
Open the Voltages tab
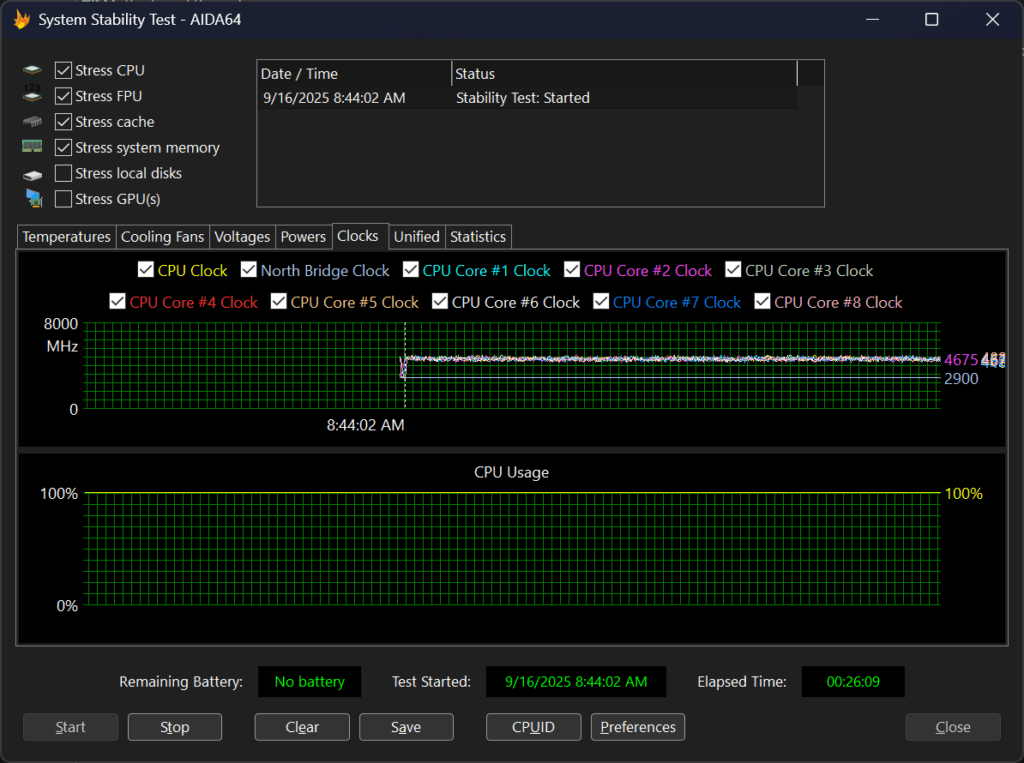click(242, 236)
